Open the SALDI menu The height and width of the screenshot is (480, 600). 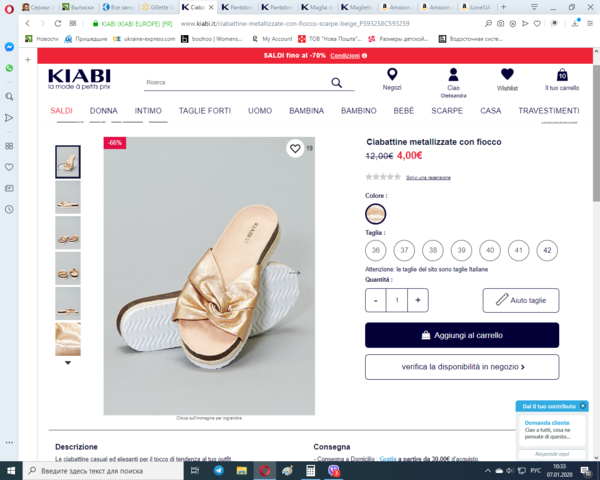61,111
